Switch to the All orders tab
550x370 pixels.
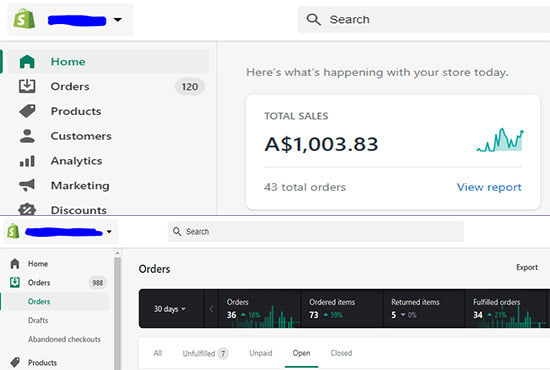tap(157, 353)
